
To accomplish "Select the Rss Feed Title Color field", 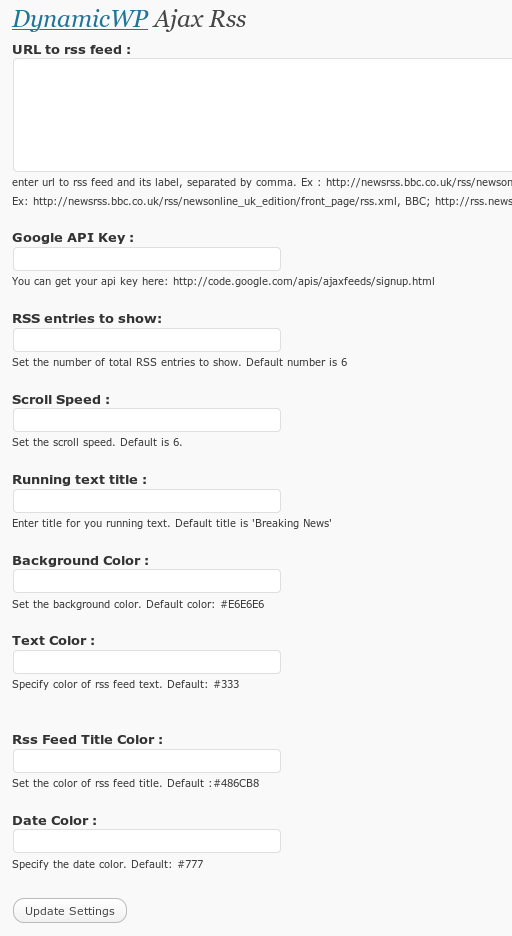I will [147, 761].
